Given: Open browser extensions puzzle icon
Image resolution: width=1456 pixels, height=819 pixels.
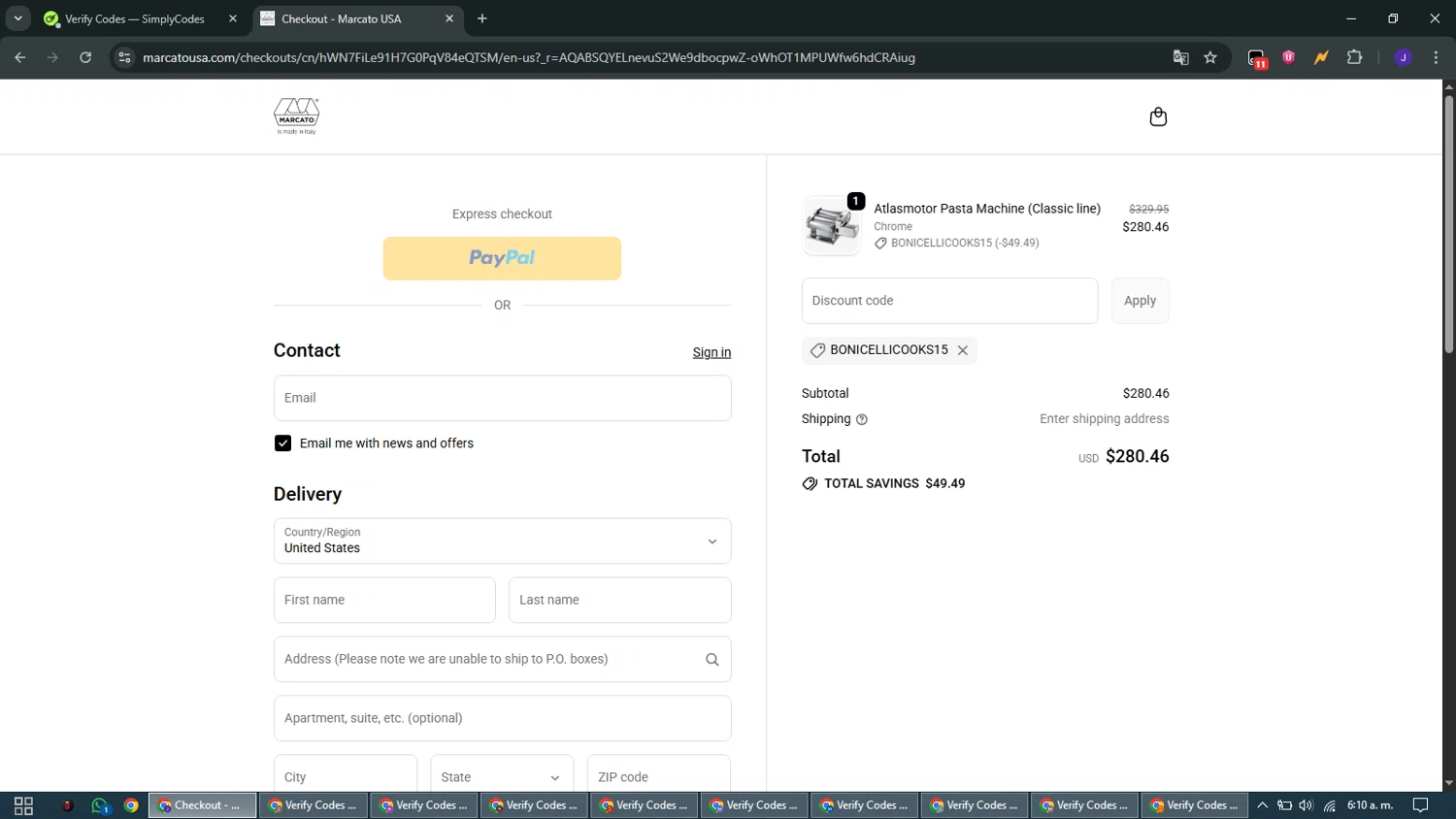Looking at the screenshot, I should pyautogui.click(x=1355, y=57).
